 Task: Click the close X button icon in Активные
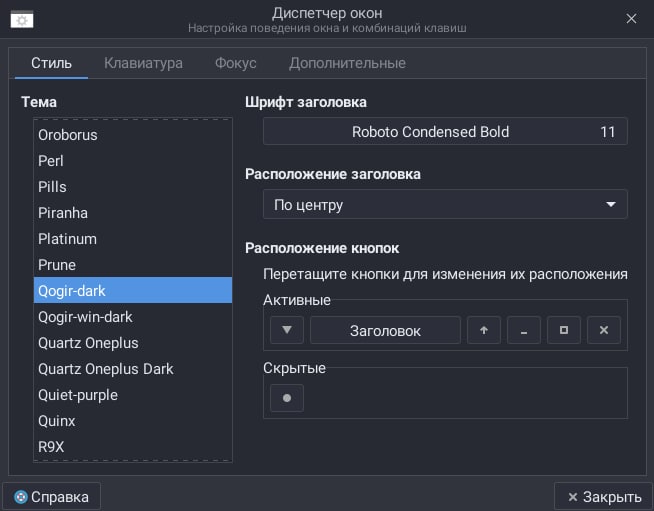coord(604,330)
